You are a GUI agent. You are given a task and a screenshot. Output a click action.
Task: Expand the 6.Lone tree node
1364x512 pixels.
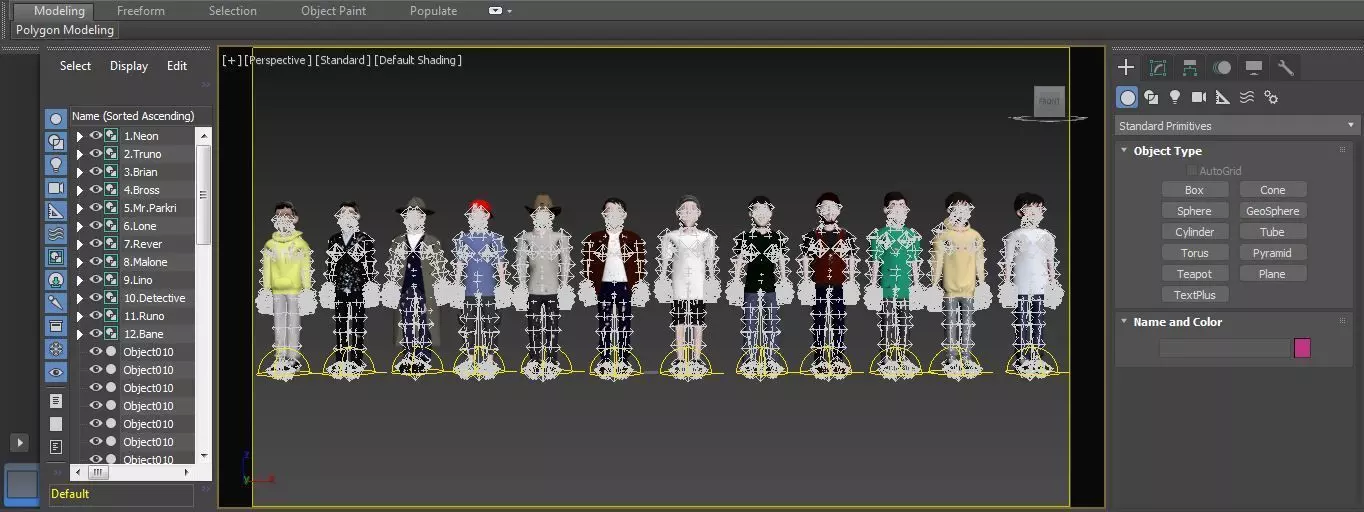click(80, 226)
